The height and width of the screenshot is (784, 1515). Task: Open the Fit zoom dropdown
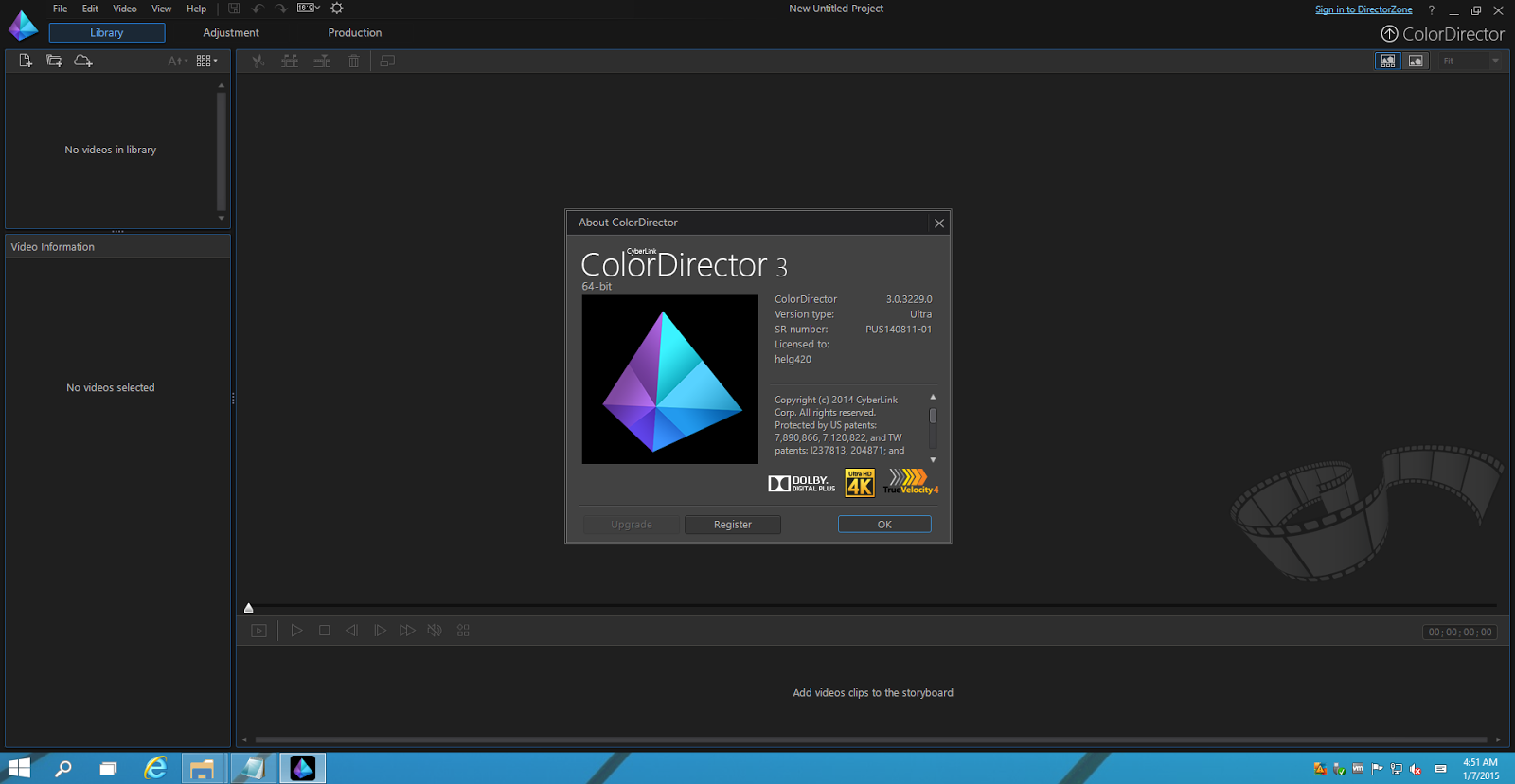pos(1470,61)
